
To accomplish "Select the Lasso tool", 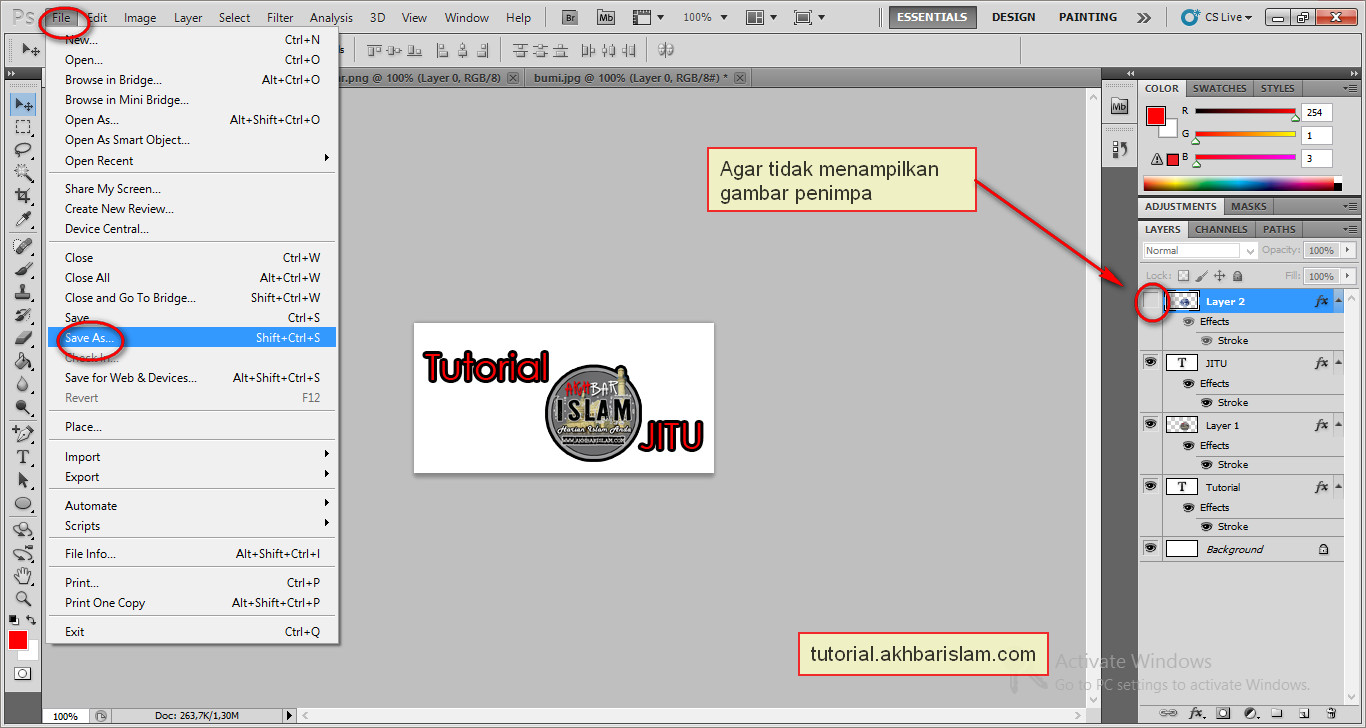I will point(23,149).
